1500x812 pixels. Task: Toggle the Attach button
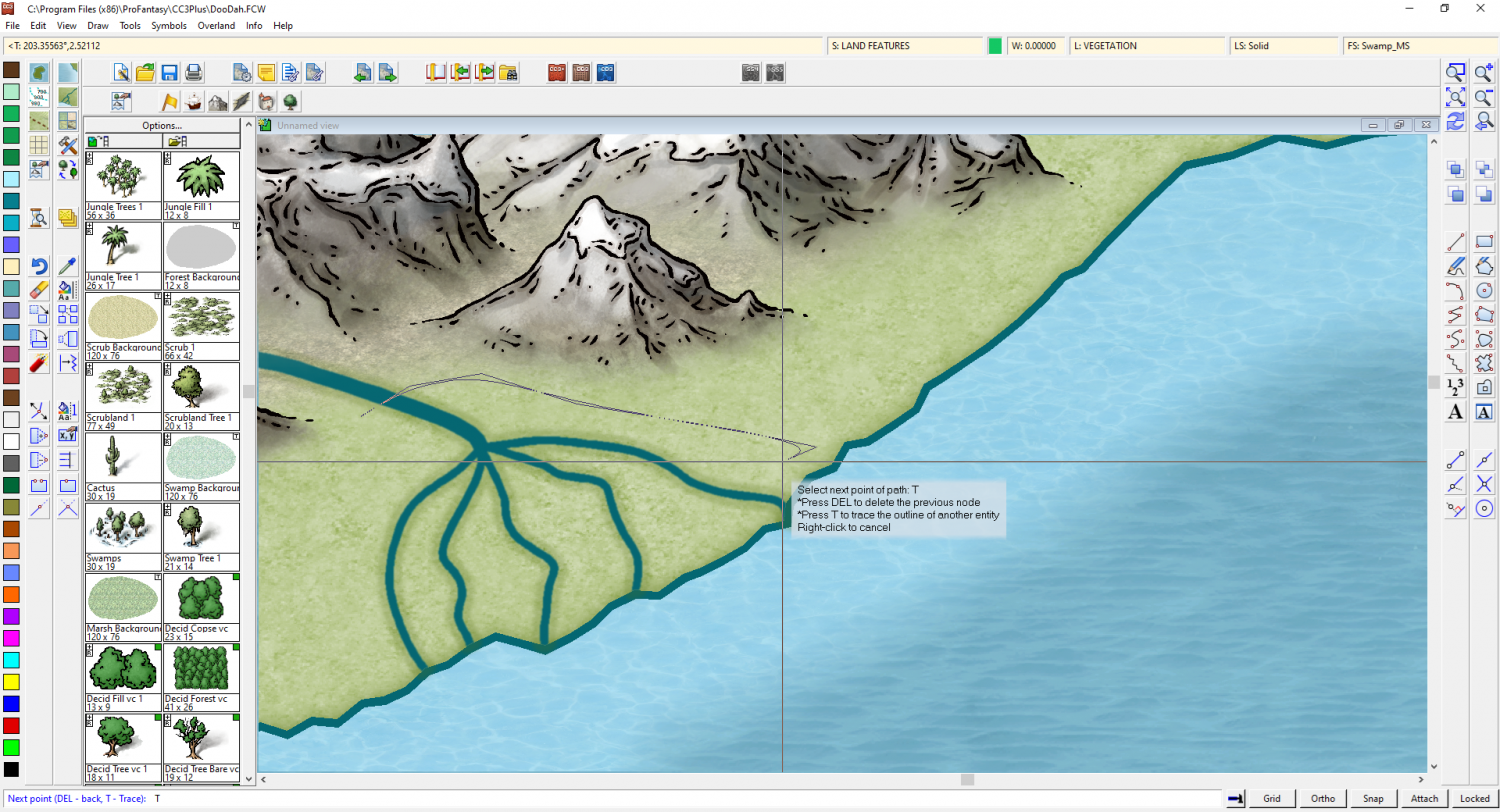[x=1424, y=798]
